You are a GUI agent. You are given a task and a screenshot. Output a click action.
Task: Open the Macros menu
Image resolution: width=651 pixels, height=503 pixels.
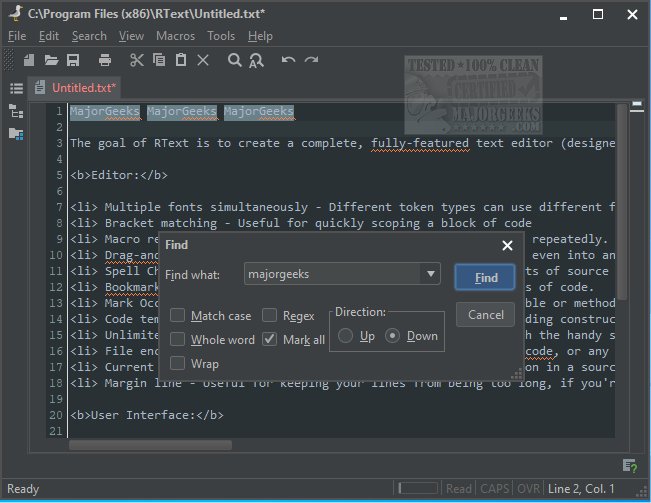coord(175,36)
